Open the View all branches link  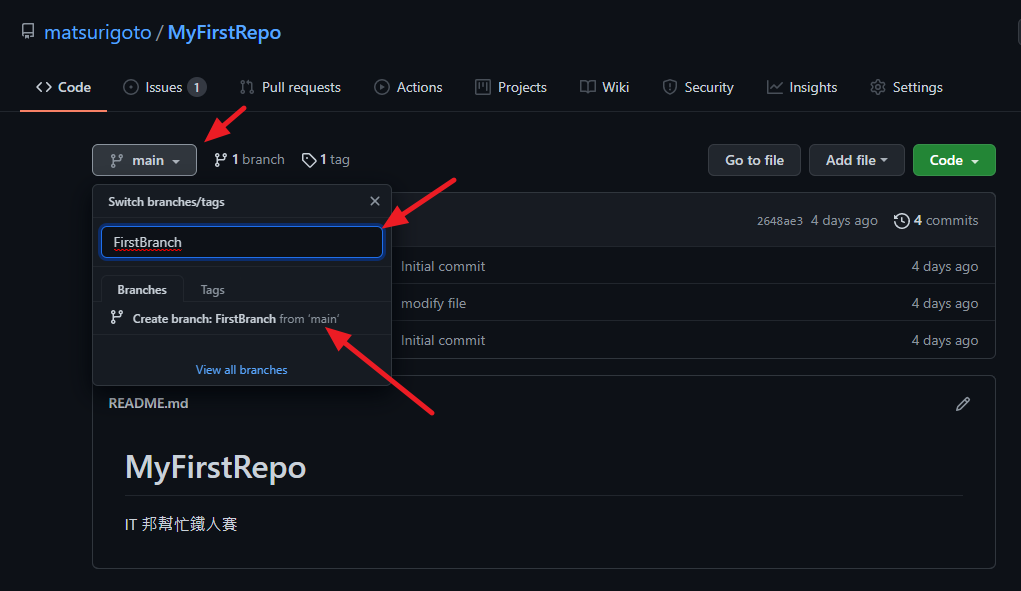(242, 370)
